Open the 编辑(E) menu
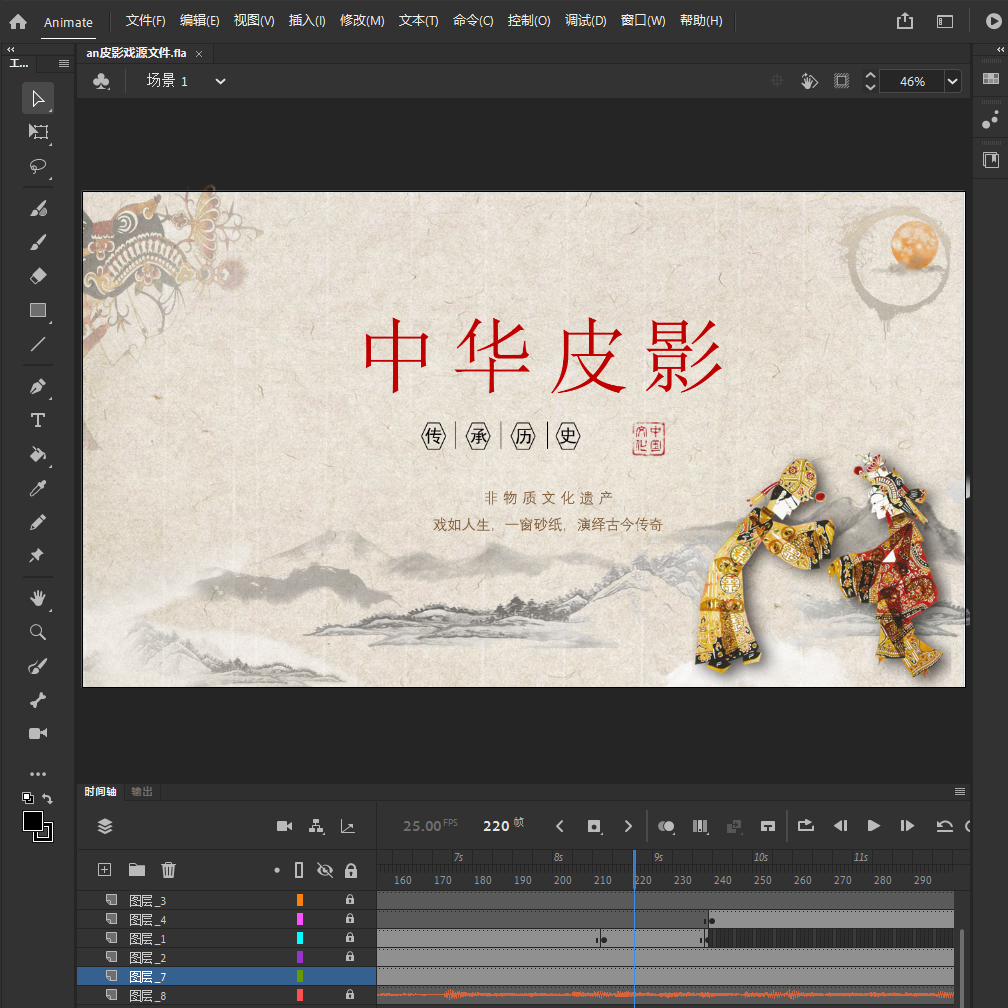This screenshot has width=1008, height=1008. (x=199, y=21)
